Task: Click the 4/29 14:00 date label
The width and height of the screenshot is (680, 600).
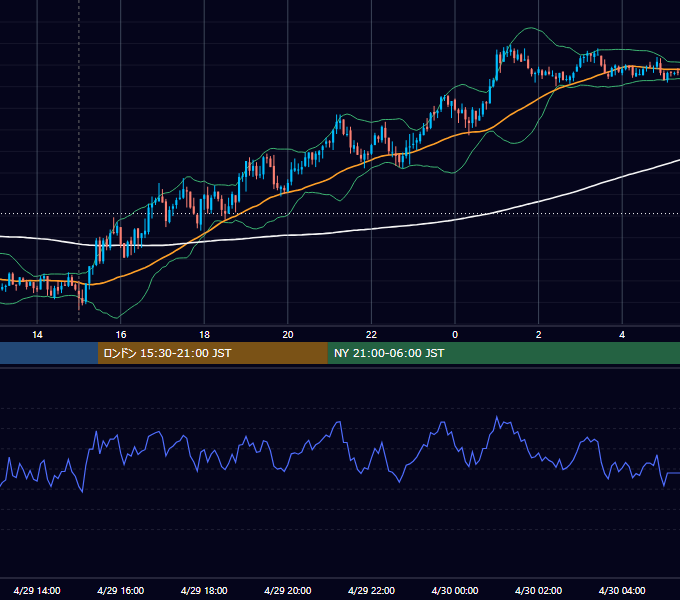Action: 37,590
